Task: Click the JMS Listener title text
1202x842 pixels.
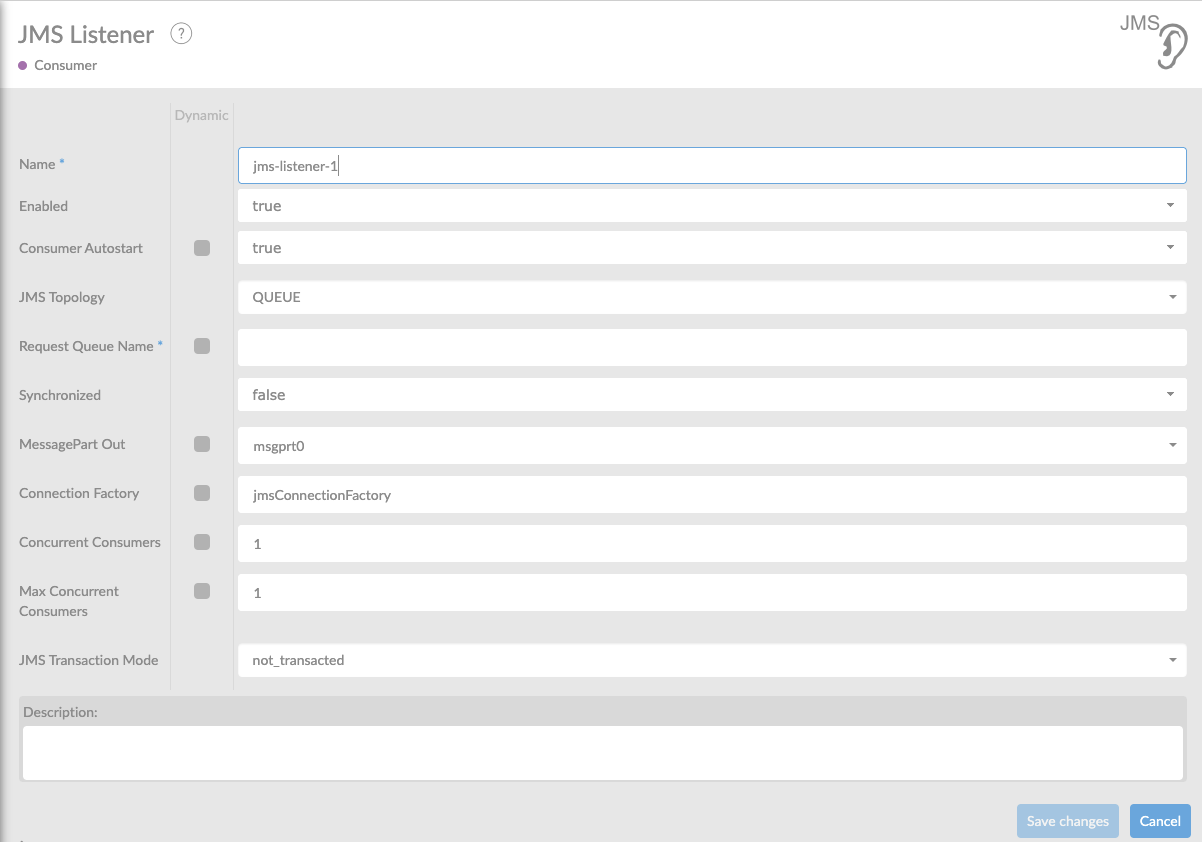Action: [x=86, y=35]
